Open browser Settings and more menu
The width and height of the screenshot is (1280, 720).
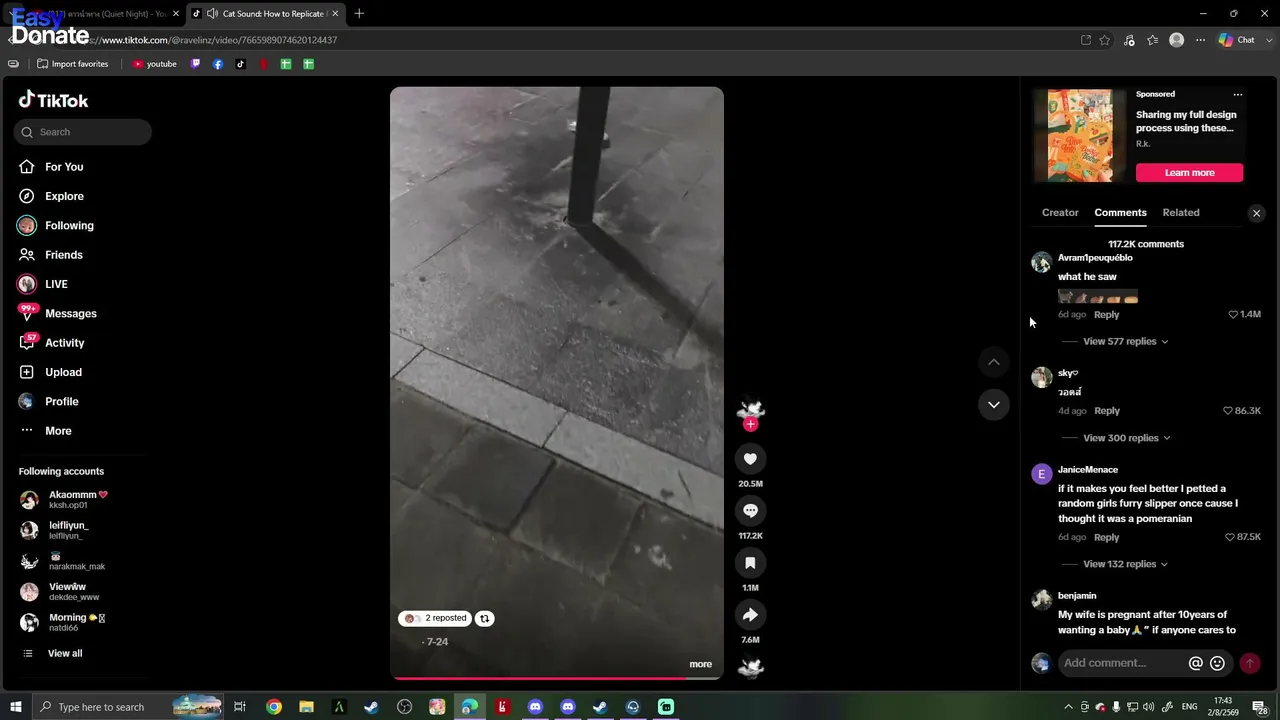(x=1201, y=40)
